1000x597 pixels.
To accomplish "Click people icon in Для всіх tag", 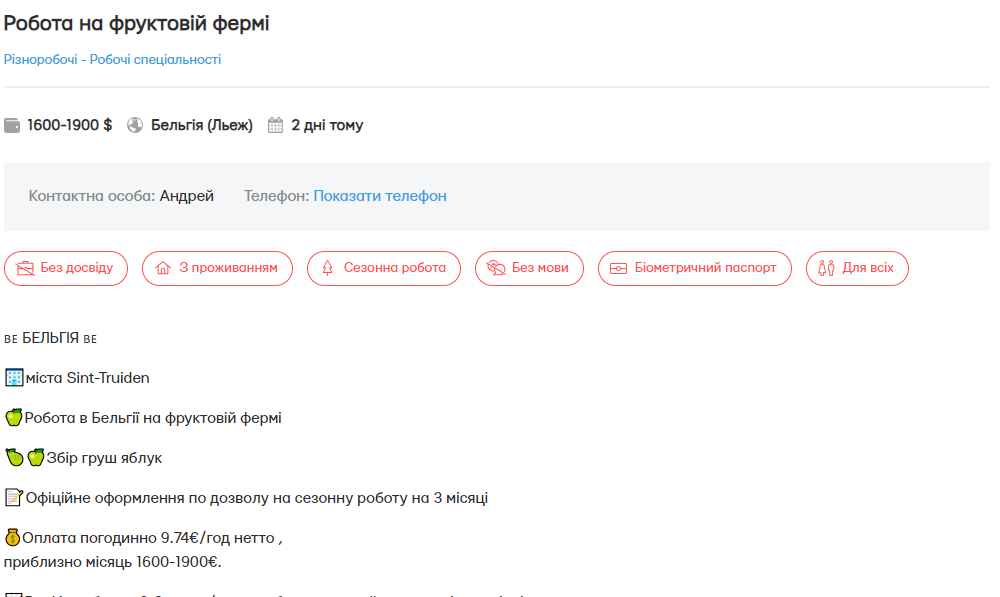I will [826, 268].
